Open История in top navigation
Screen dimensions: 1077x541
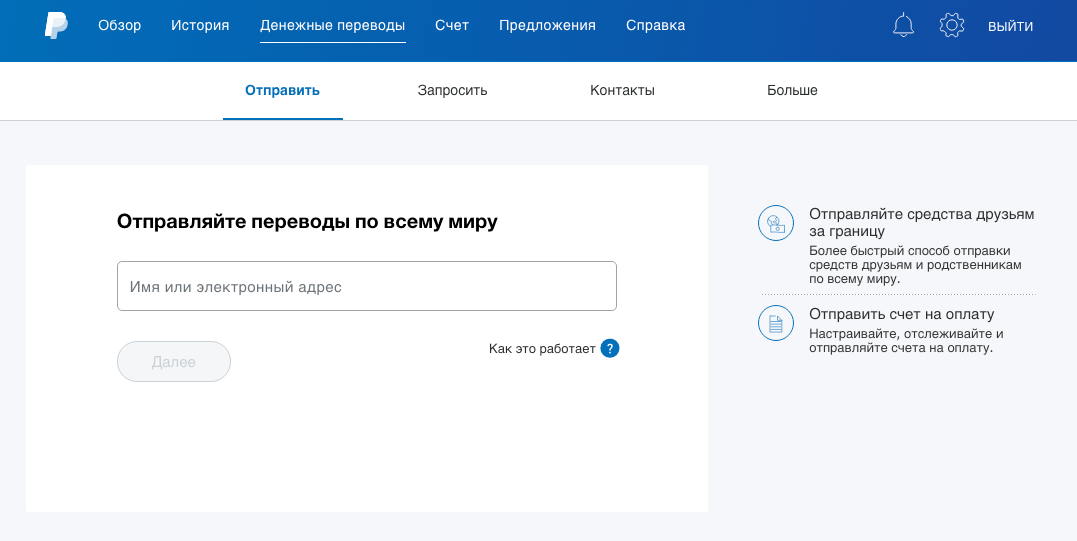coord(200,25)
